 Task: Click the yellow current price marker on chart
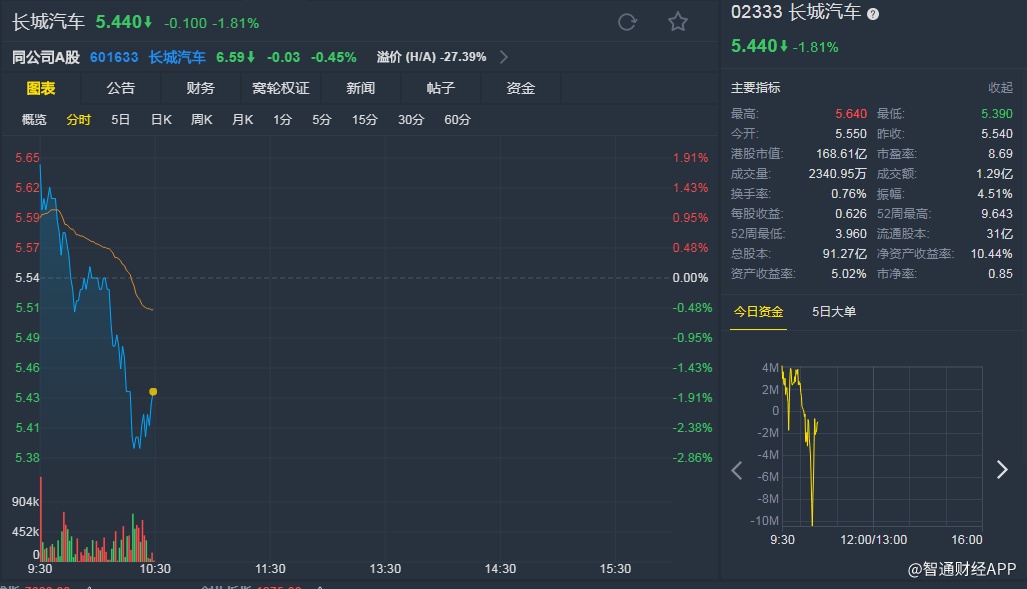pyautogui.click(x=153, y=391)
